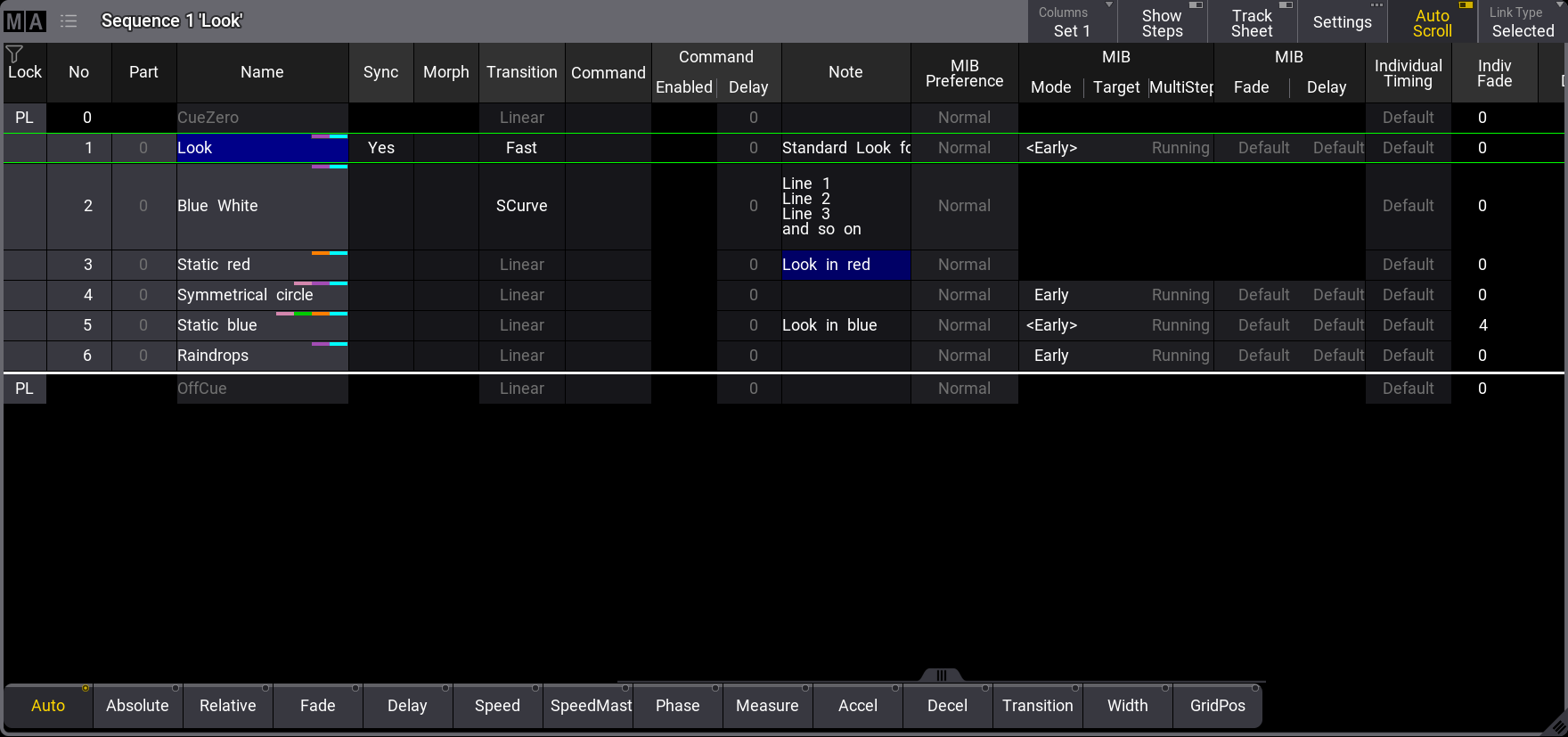Select the Fade layer tab
This screenshot has height=737, width=1568.
point(317,706)
